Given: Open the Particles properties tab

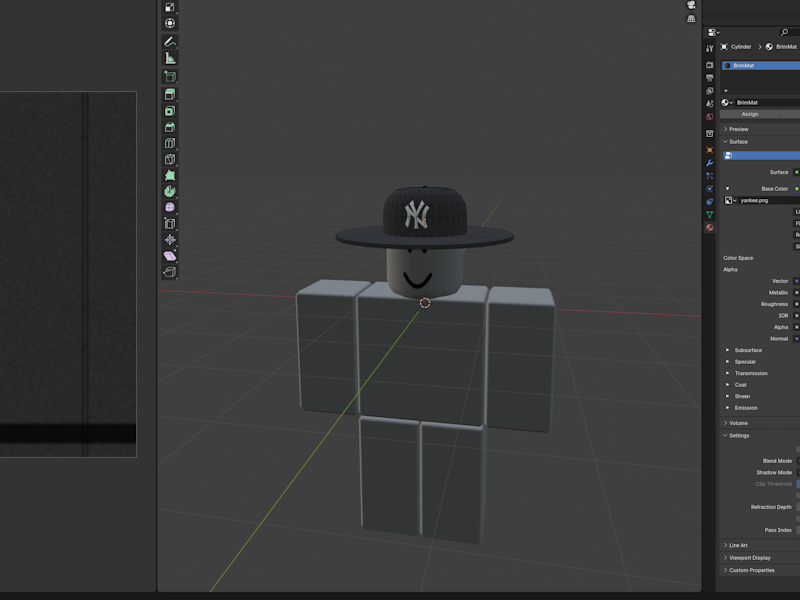Looking at the screenshot, I should pos(709,176).
